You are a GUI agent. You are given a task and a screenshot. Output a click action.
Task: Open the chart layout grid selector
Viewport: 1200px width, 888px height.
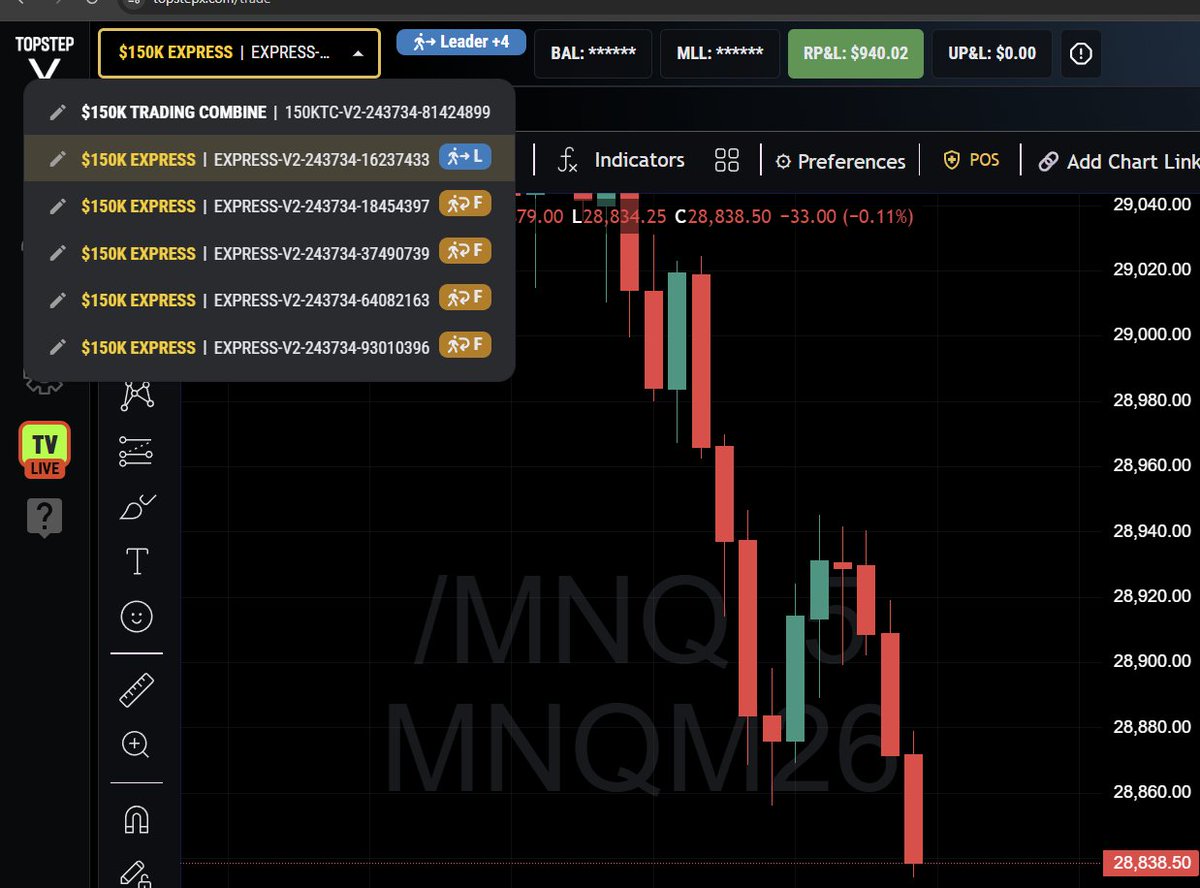point(727,161)
